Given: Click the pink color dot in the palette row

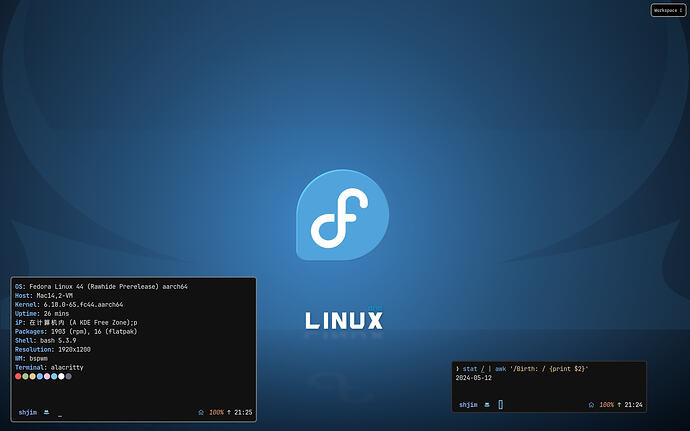Looking at the screenshot, I should [x=47, y=377].
